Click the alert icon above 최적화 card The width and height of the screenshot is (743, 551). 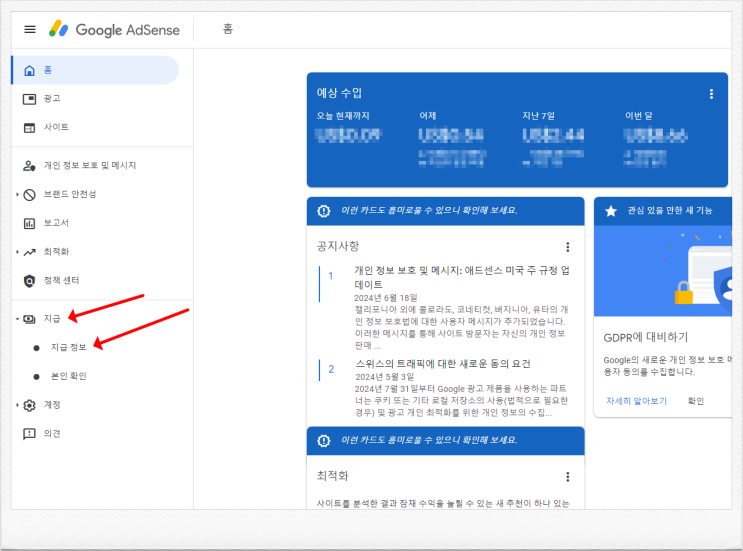(324, 441)
